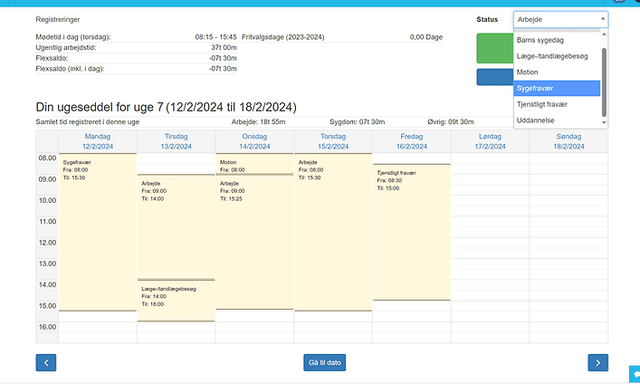Open Monday's Sygefravær 08:00-15:30 entry
Viewport: 640px width, 384px height.
tap(98, 232)
